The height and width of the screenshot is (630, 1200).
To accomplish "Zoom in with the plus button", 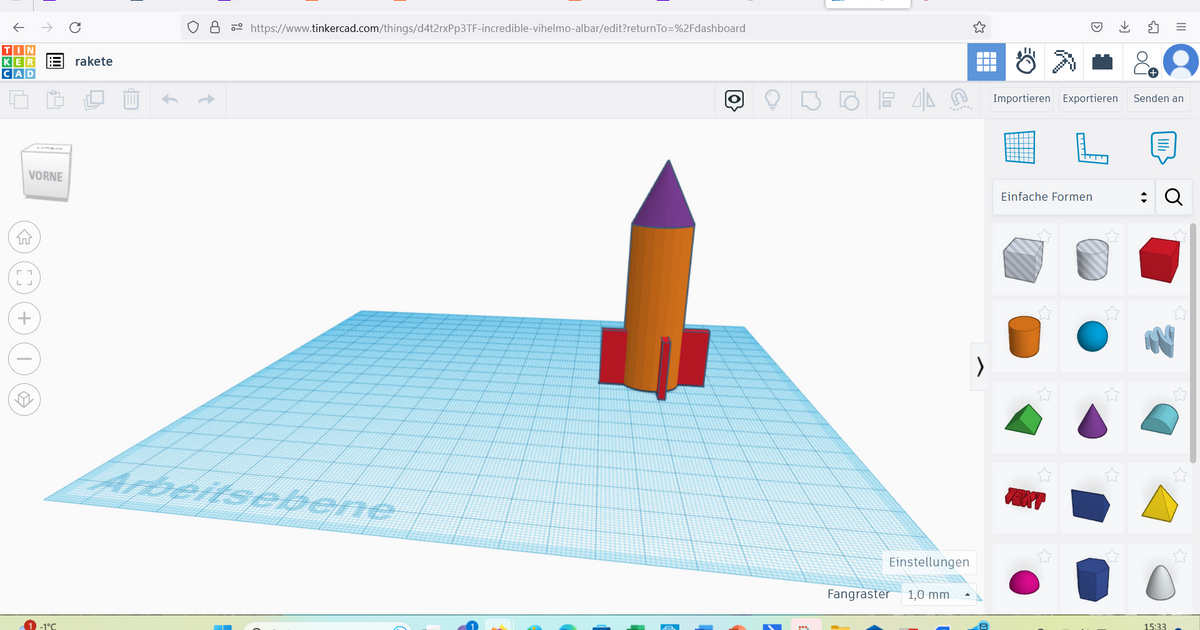I will [x=25, y=319].
